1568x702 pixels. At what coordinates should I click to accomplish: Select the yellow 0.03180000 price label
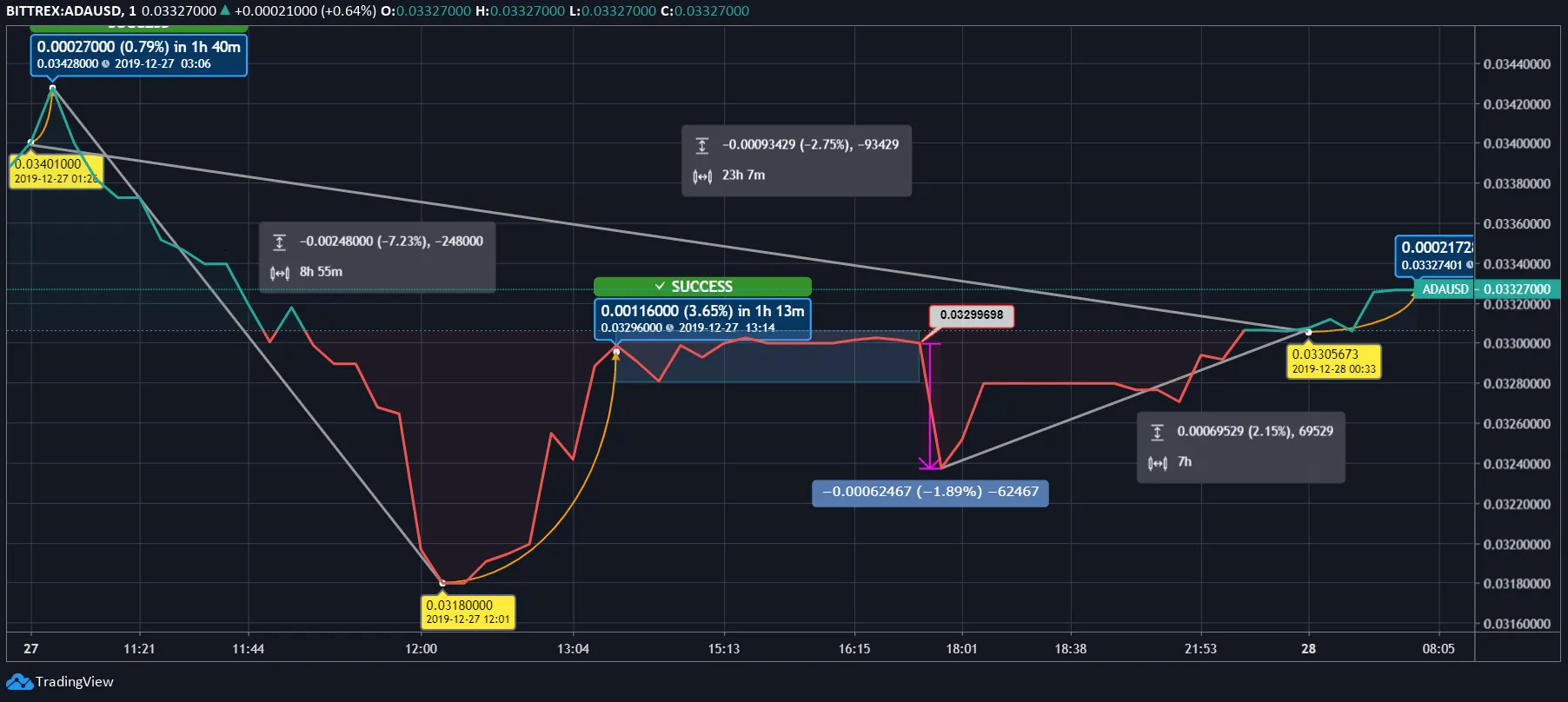coord(468,612)
